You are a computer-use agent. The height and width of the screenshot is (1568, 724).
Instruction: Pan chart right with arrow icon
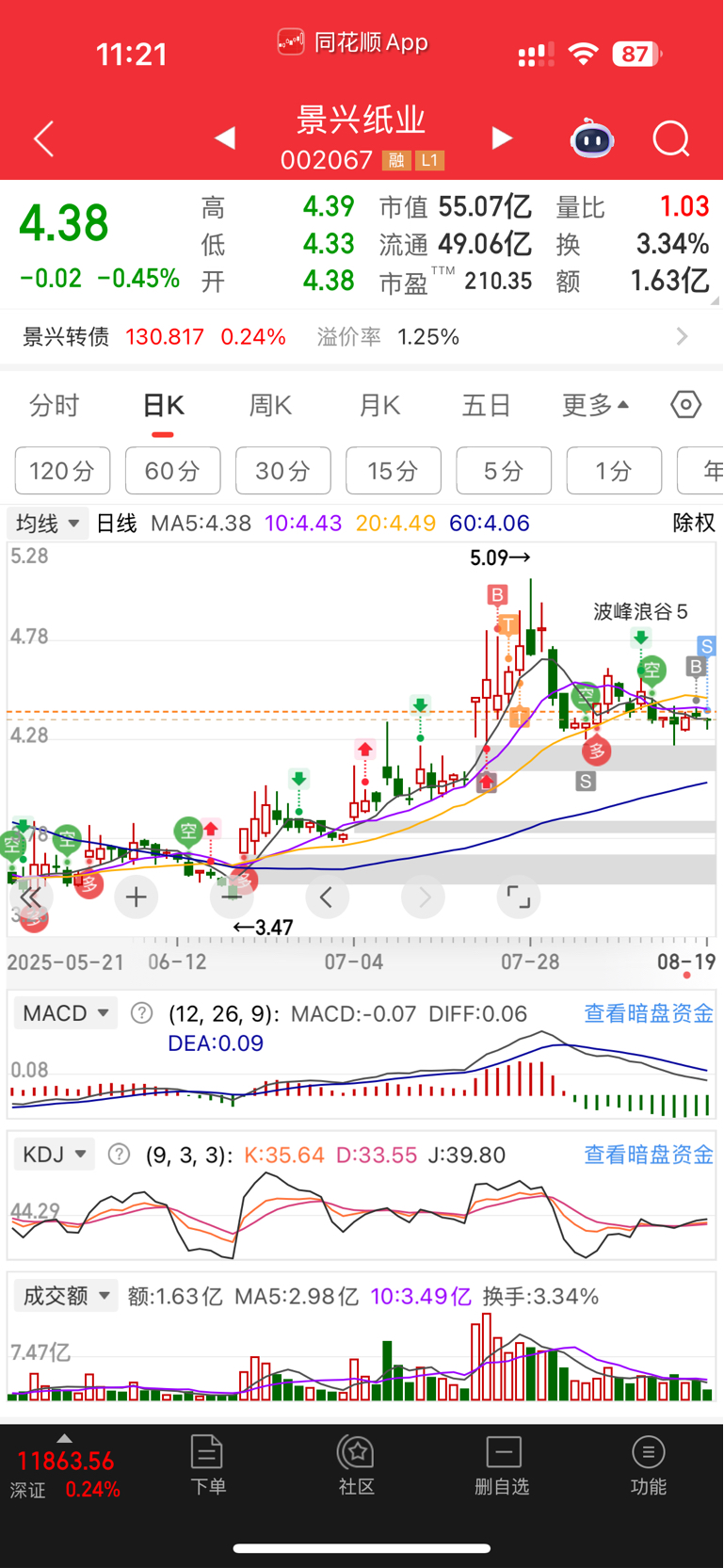click(423, 897)
